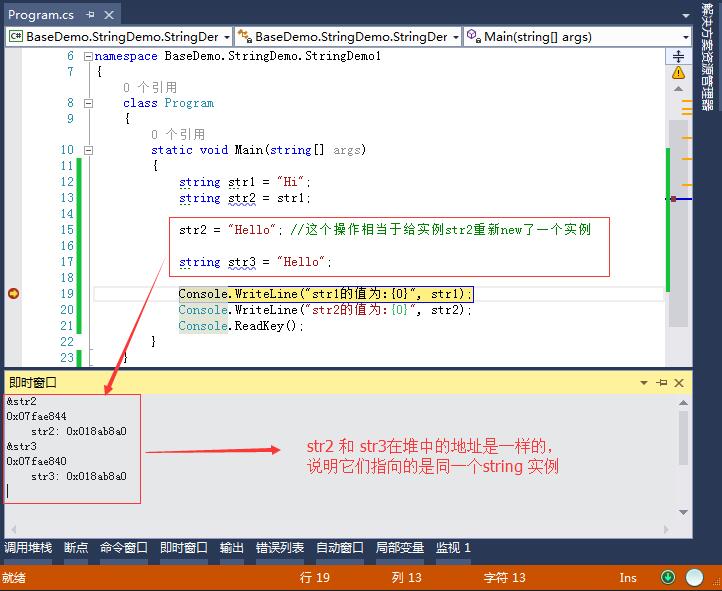The height and width of the screenshot is (591, 722).
Task: Open the Solution Explorer side tab
Action: (707, 56)
